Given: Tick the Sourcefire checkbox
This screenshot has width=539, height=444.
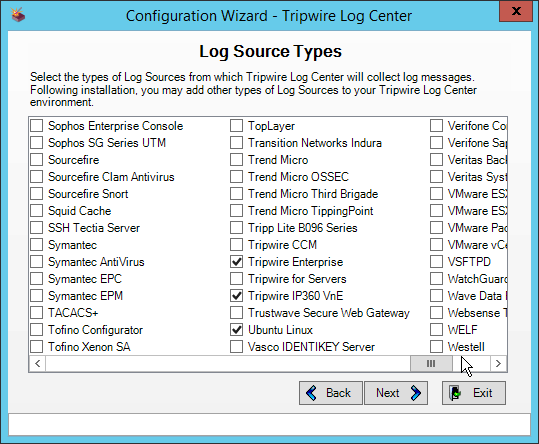Looking at the screenshot, I should 36,160.
